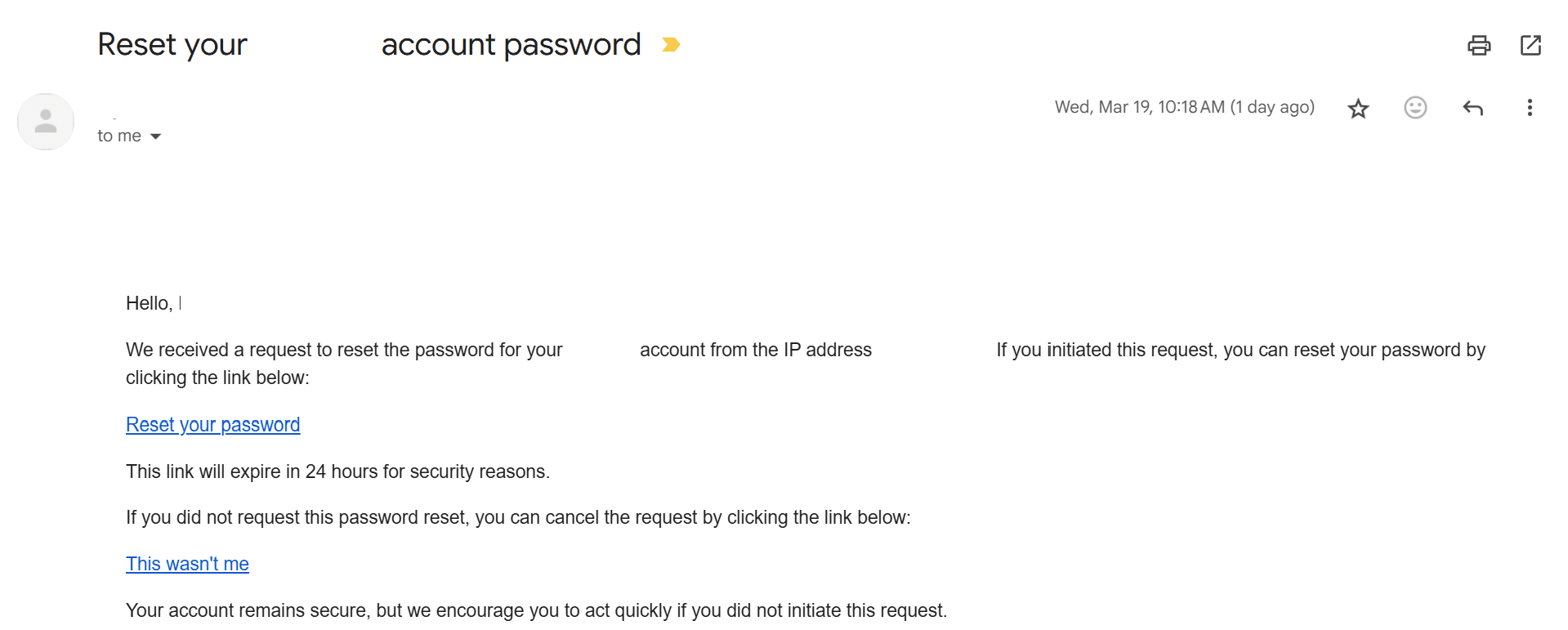Click the smiley face to add a reaction
This screenshot has width=1568, height=630.
pos(1415,108)
